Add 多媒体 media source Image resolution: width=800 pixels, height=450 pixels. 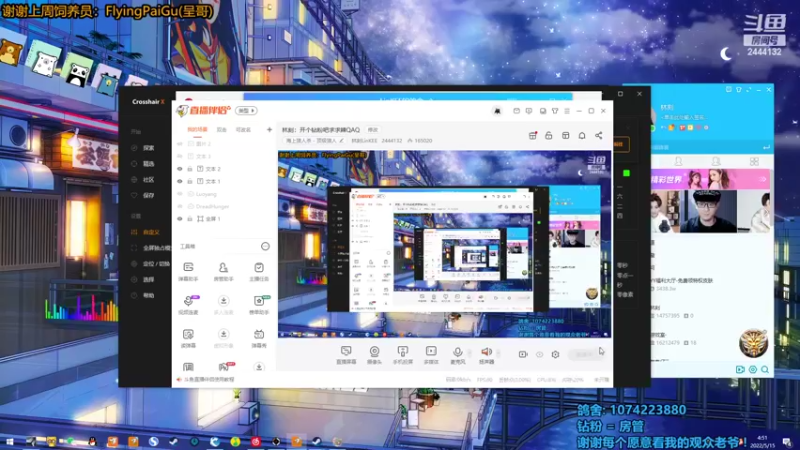pyautogui.click(x=431, y=352)
